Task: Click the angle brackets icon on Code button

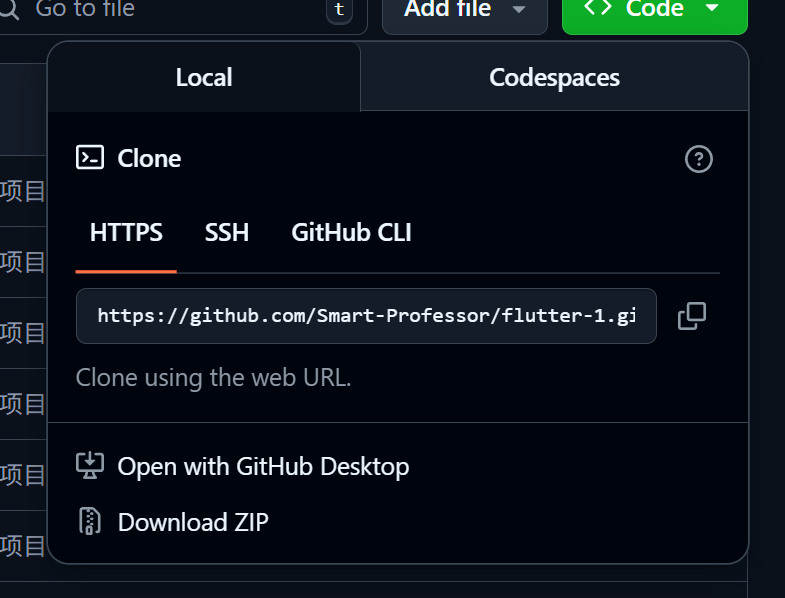Action: tap(598, 9)
